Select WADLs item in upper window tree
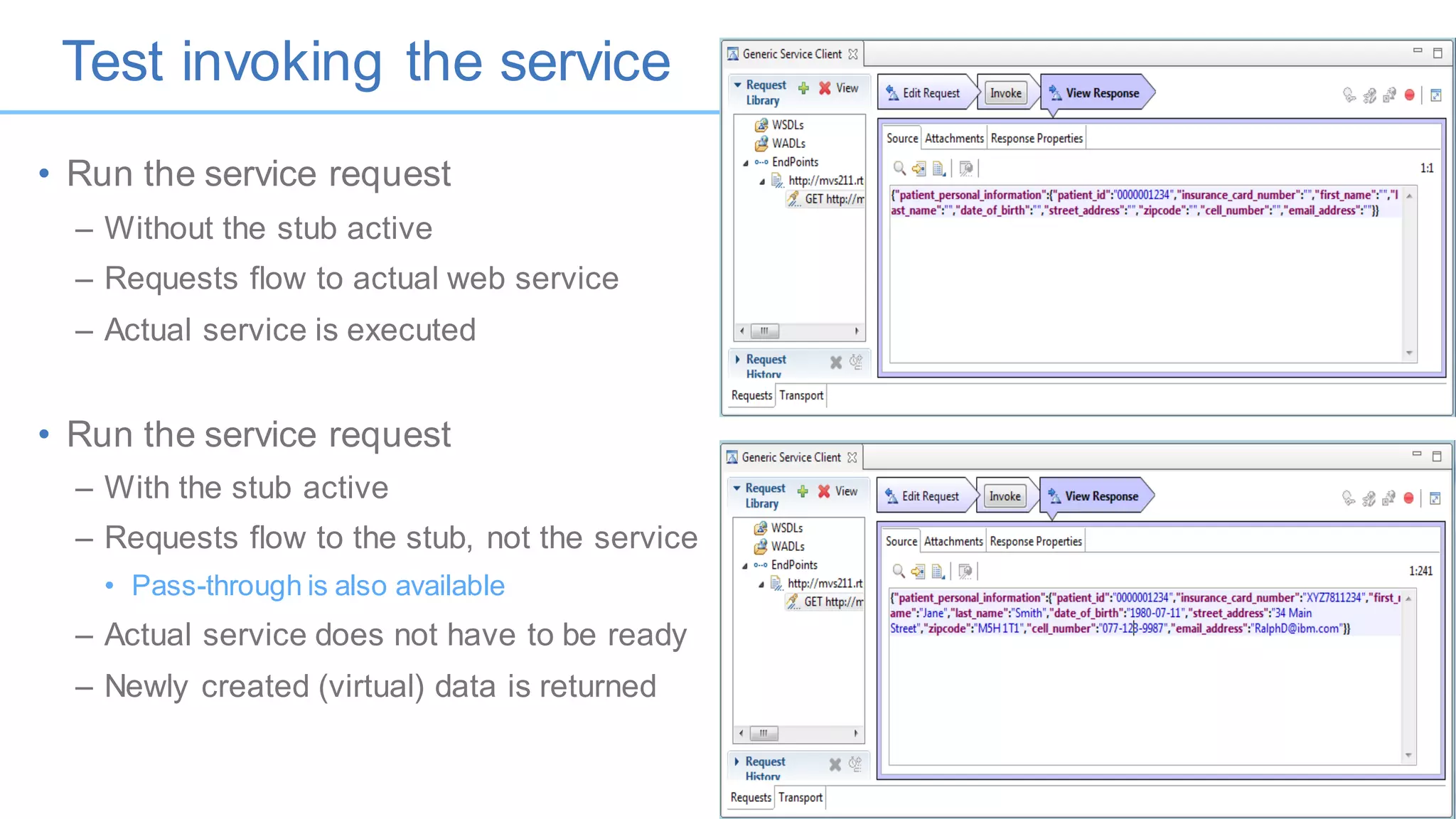 [x=780, y=144]
